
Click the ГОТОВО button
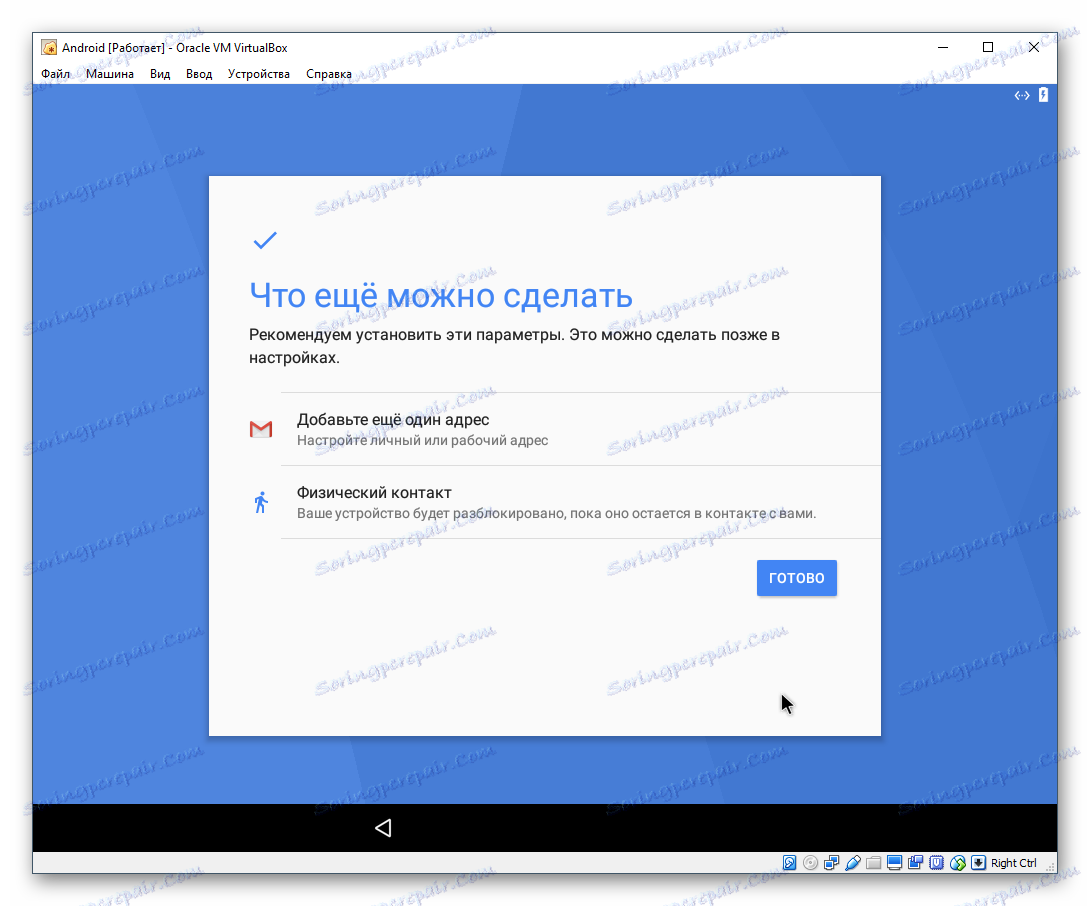pos(797,578)
